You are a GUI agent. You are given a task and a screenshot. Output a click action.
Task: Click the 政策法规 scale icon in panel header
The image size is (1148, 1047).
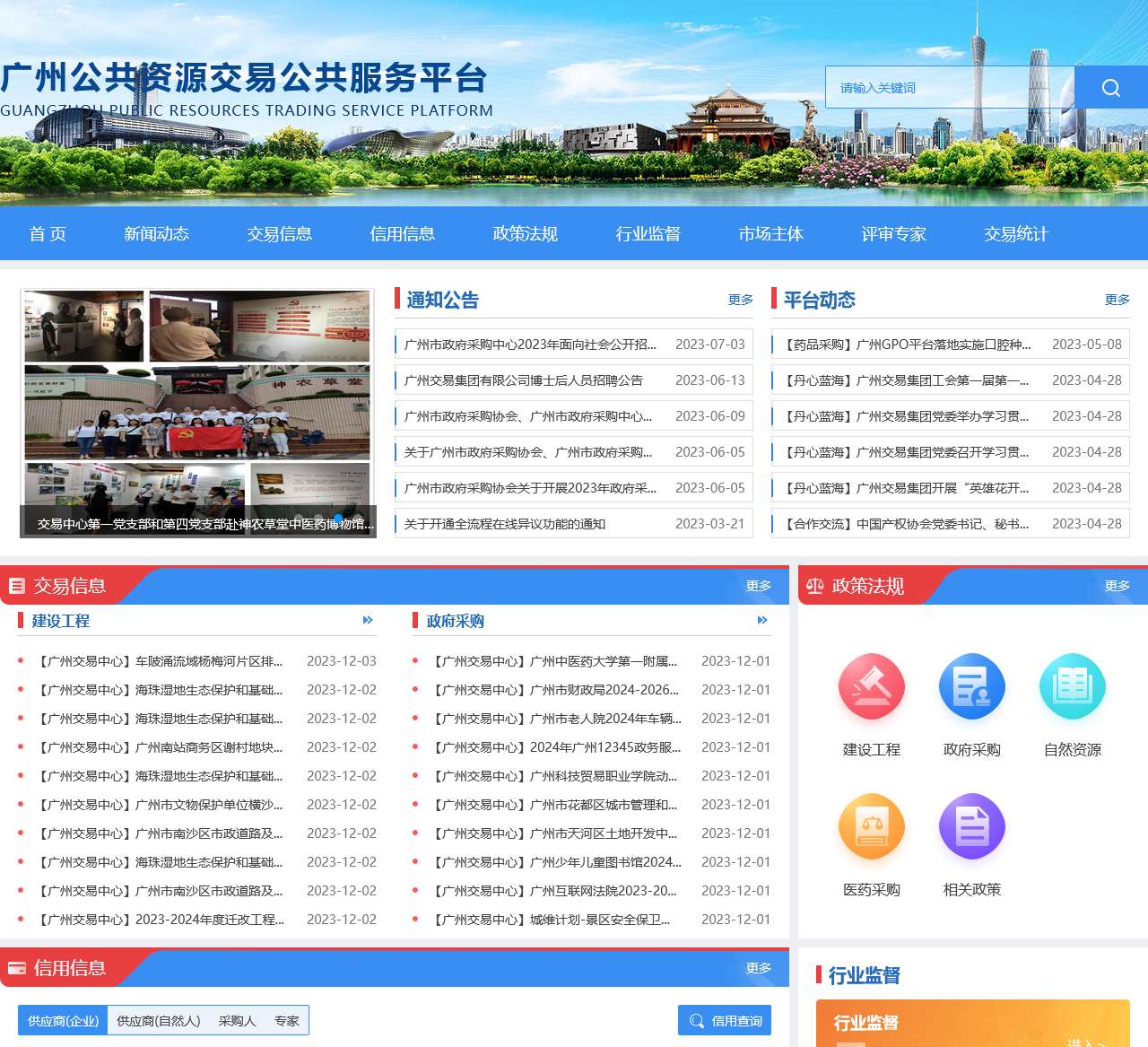tap(814, 586)
